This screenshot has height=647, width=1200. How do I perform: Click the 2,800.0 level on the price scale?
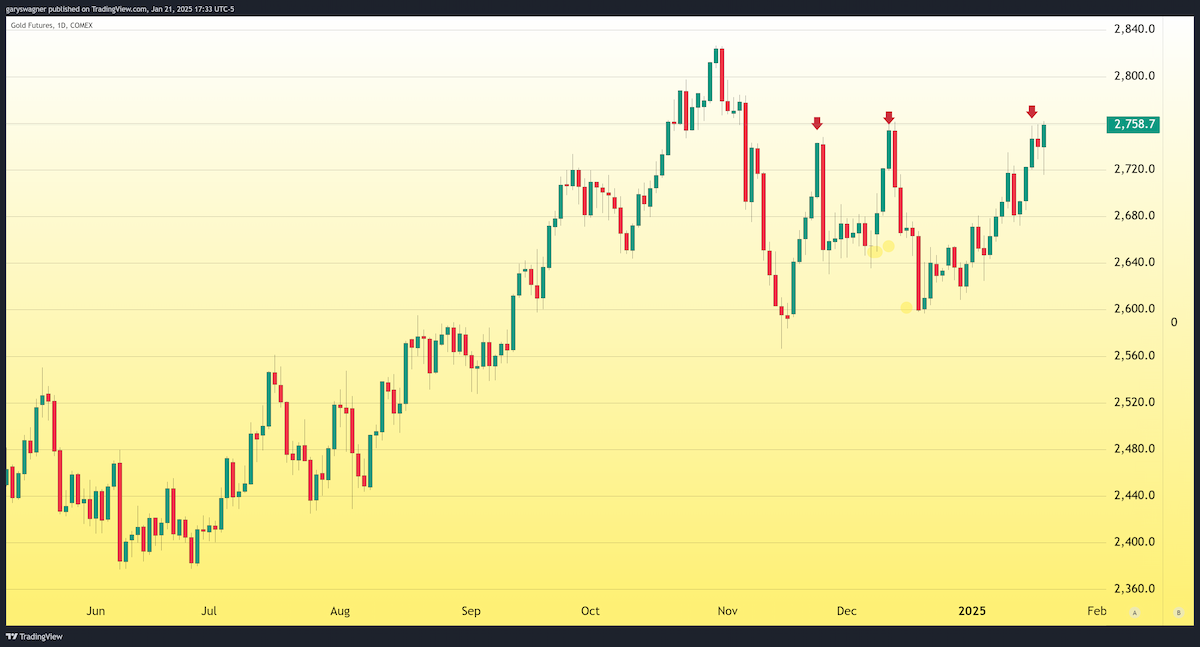[1135, 76]
